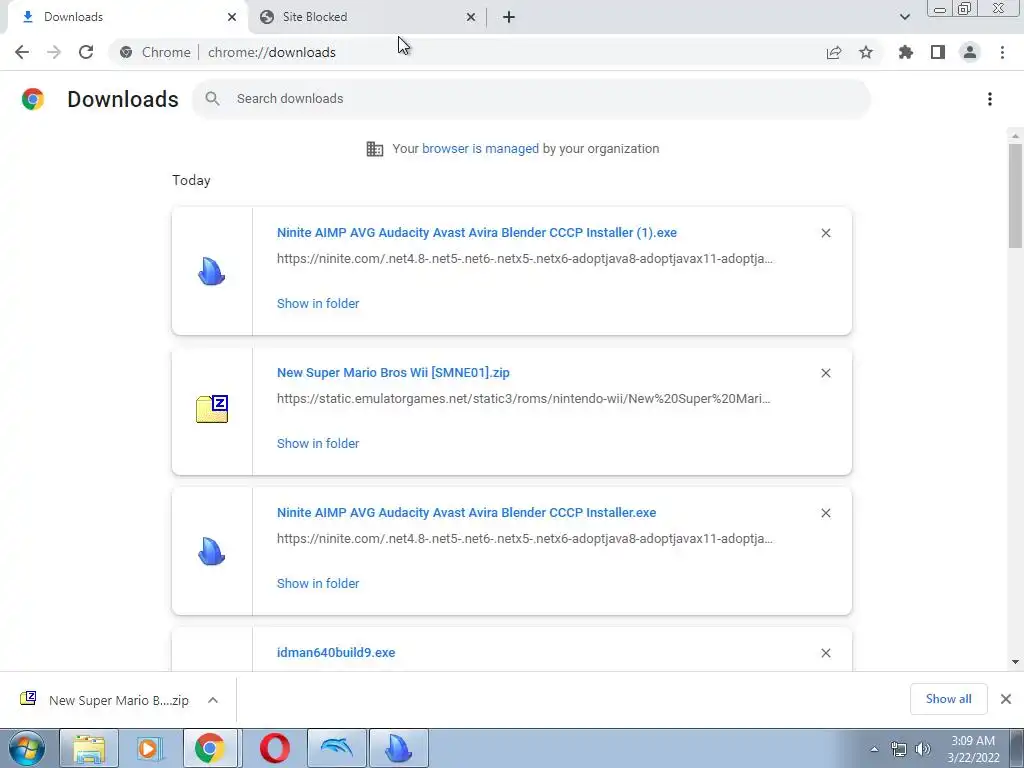Viewport: 1024px width, 768px height.
Task: Click Ninite Installer (1).exe file icon
Action: coord(212,271)
